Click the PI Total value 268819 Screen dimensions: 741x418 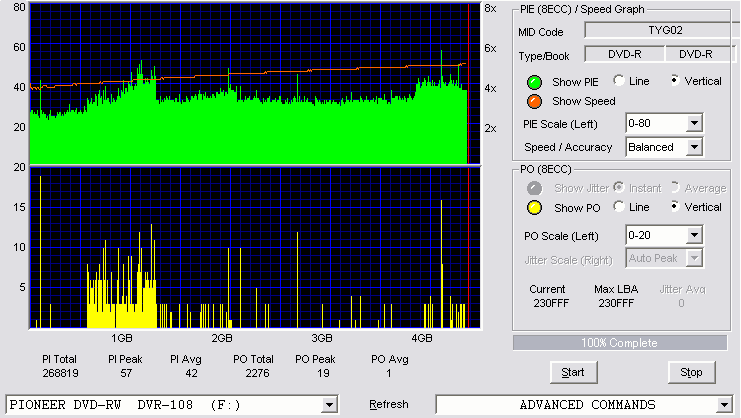[x=60, y=373]
